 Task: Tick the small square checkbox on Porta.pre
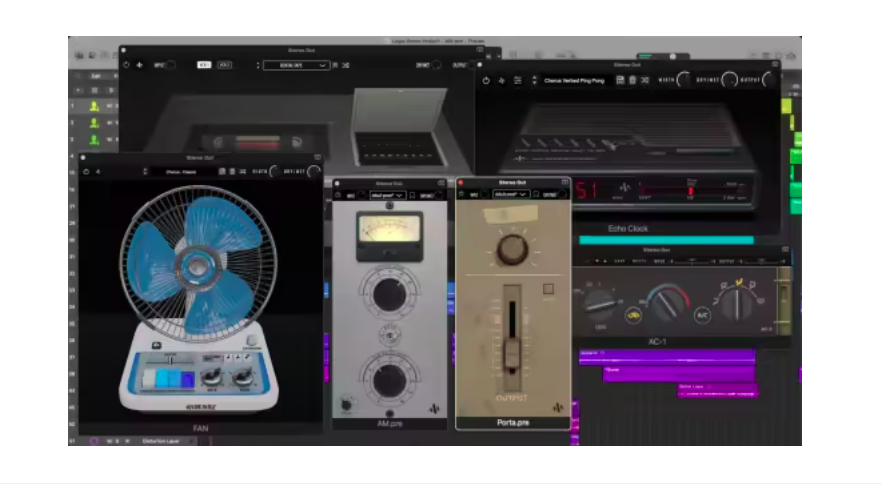(548, 289)
